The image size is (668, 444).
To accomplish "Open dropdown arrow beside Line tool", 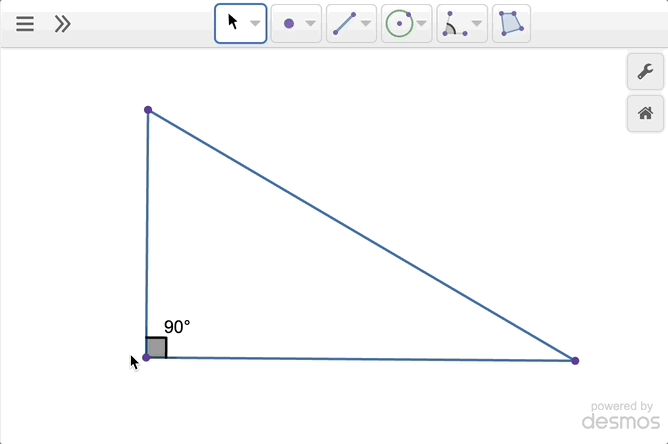I will pyautogui.click(x=365, y=24).
